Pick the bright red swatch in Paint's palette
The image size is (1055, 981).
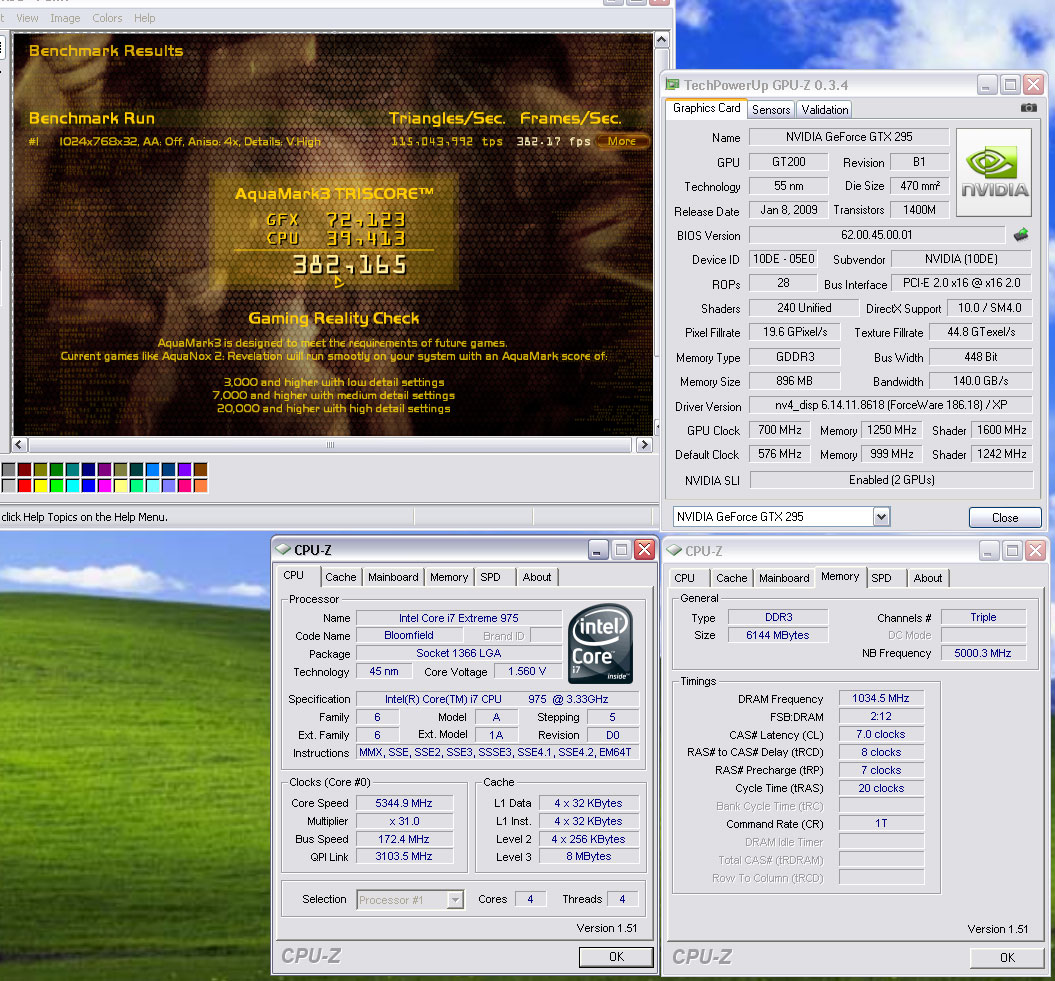click(x=25, y=485)
